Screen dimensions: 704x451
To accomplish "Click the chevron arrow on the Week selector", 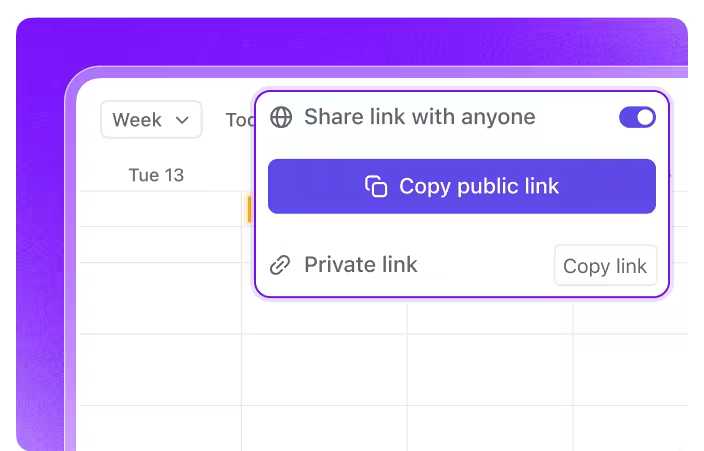I will coord(182,120).
